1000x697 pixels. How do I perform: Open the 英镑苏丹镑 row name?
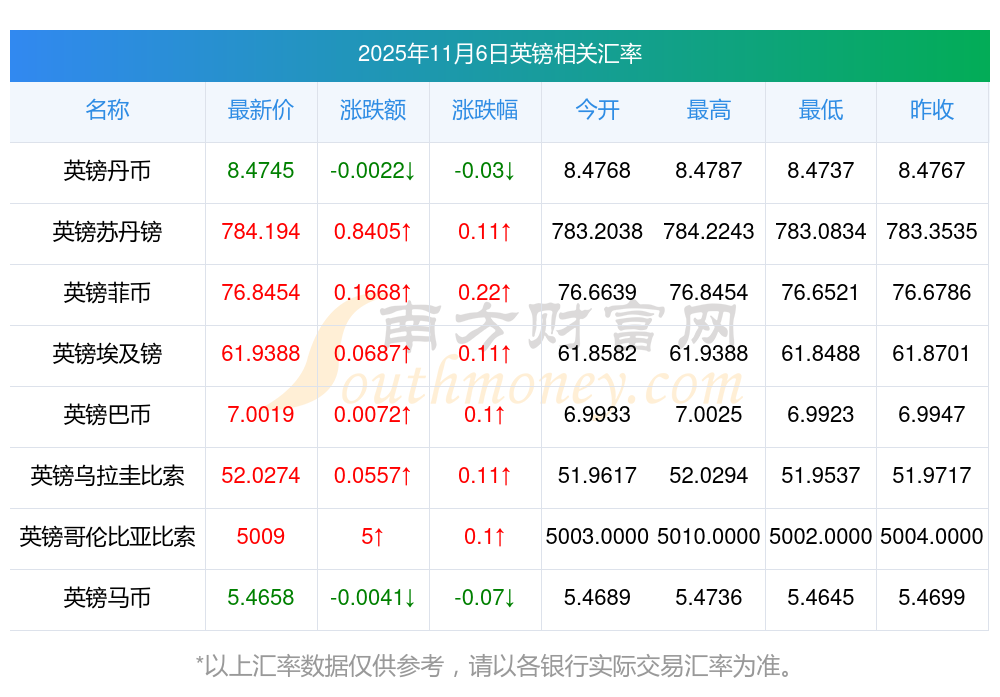[x=107, y=232]
